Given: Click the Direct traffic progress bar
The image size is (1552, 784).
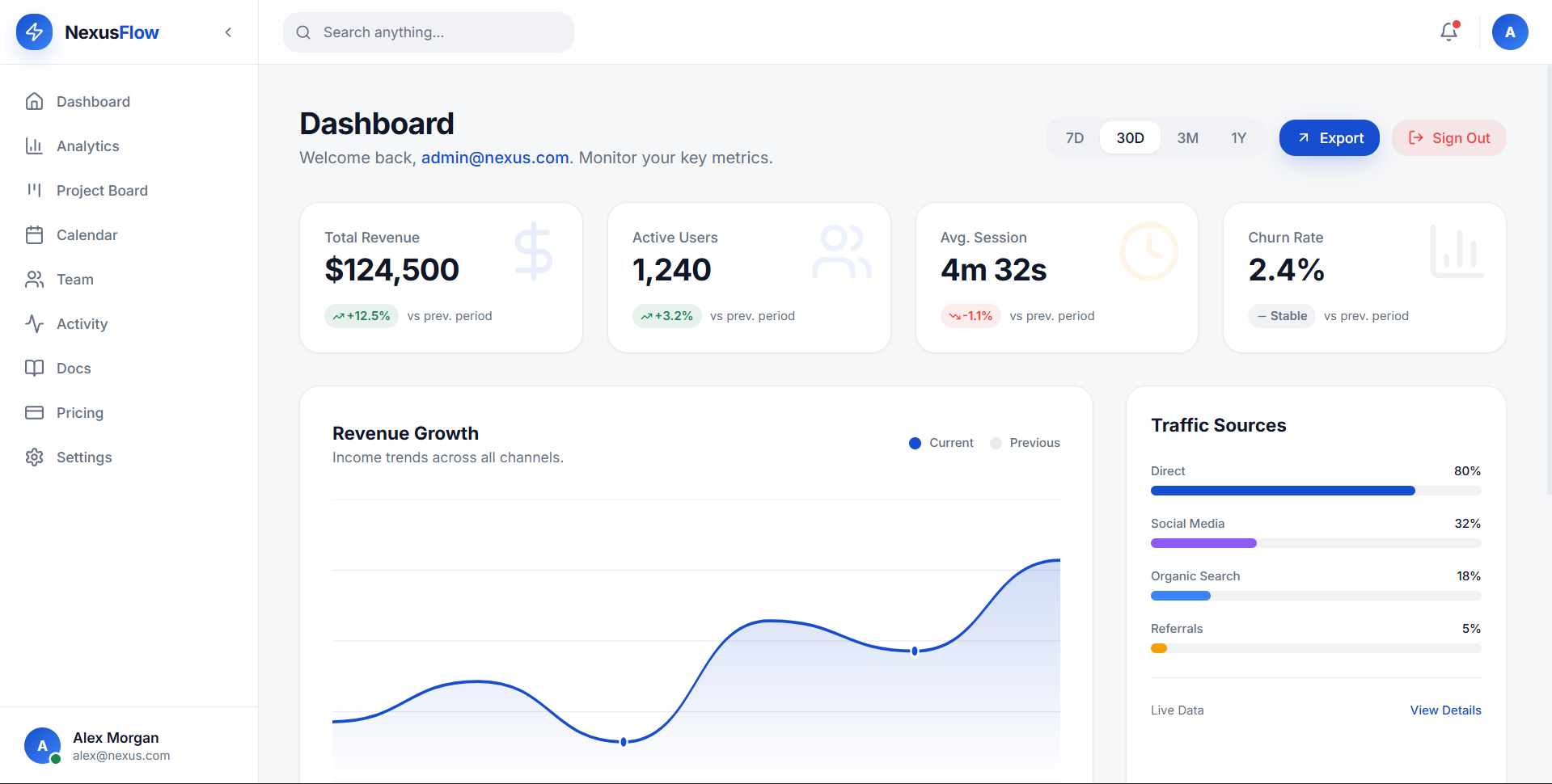Looking at the screenshot, I should 1316,491.
